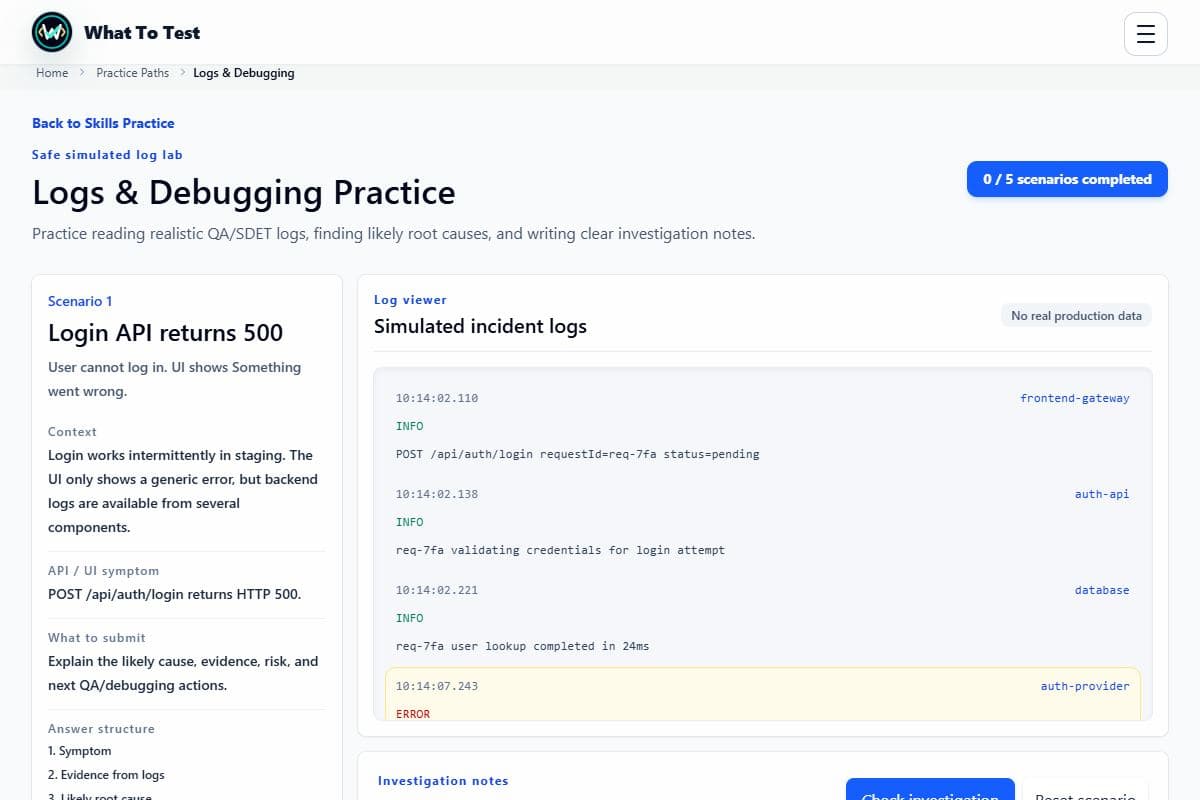The image size is (1200, 800).
Task: Click 'POST /api/auth/login returns HTTP 500.' text
Action: pos(174,594)
